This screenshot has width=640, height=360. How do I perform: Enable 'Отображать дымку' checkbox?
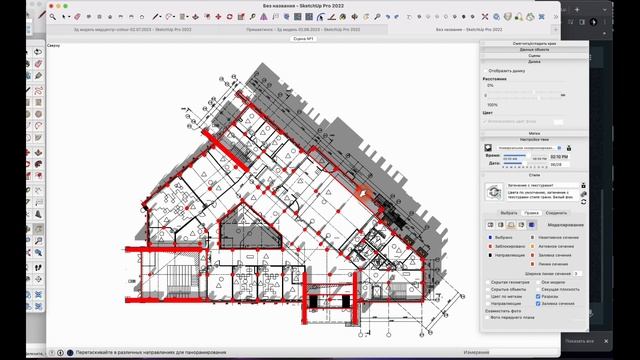(x=486, y=71)
